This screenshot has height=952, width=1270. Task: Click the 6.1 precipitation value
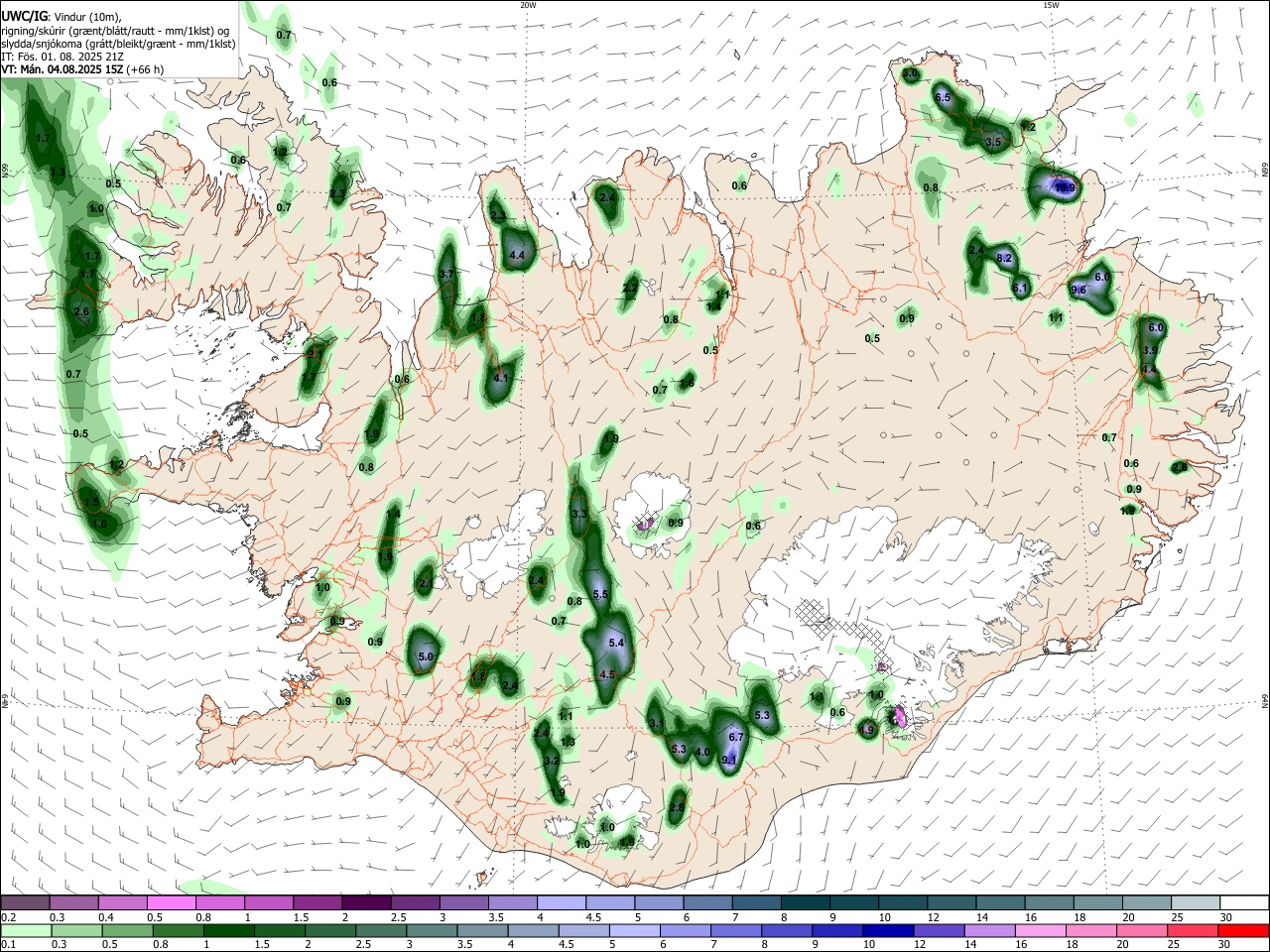1020,289
